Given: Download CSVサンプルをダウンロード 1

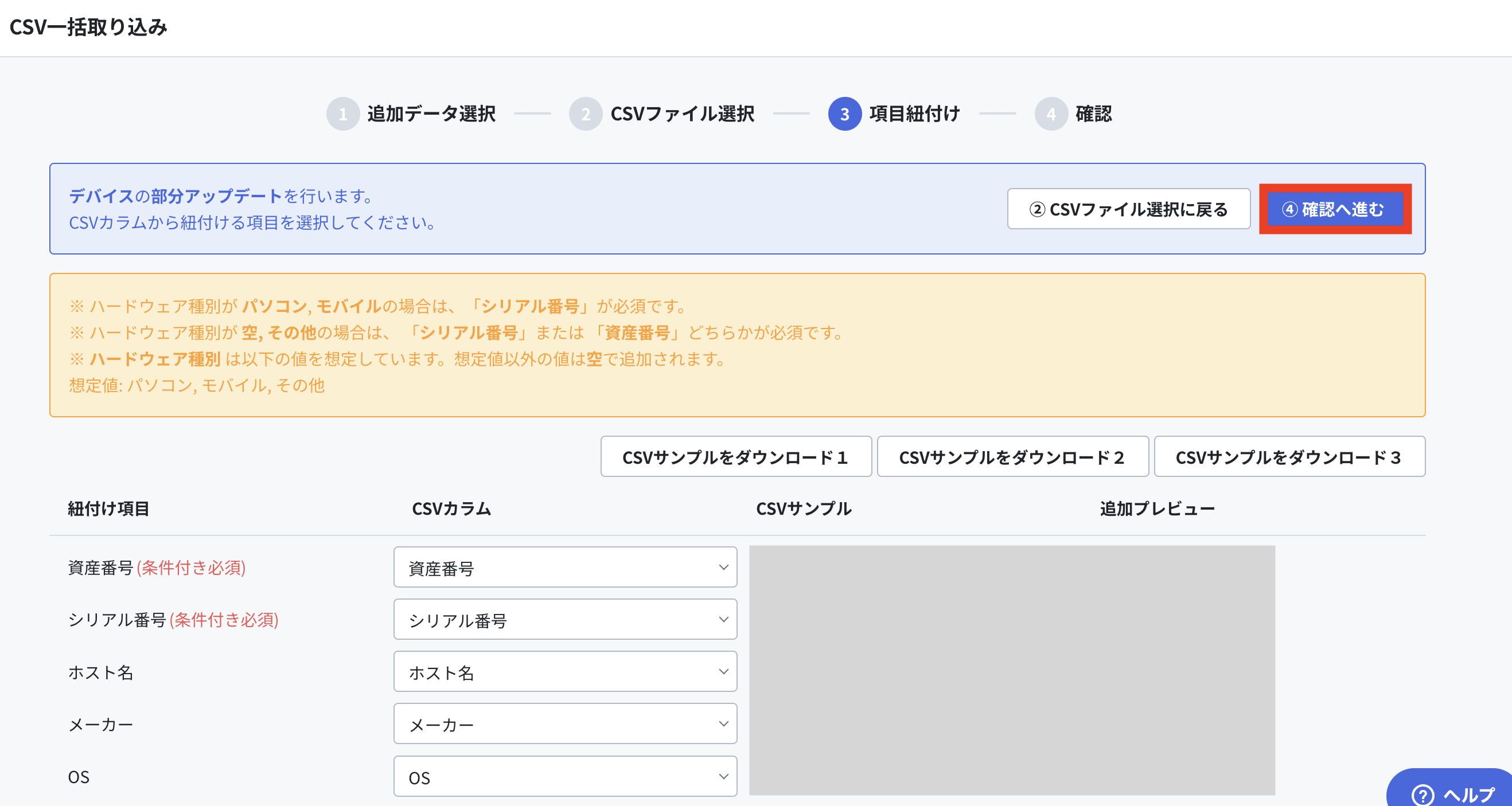Looking at the screenshot, I should pyautogui.click(x=736, y=457).
